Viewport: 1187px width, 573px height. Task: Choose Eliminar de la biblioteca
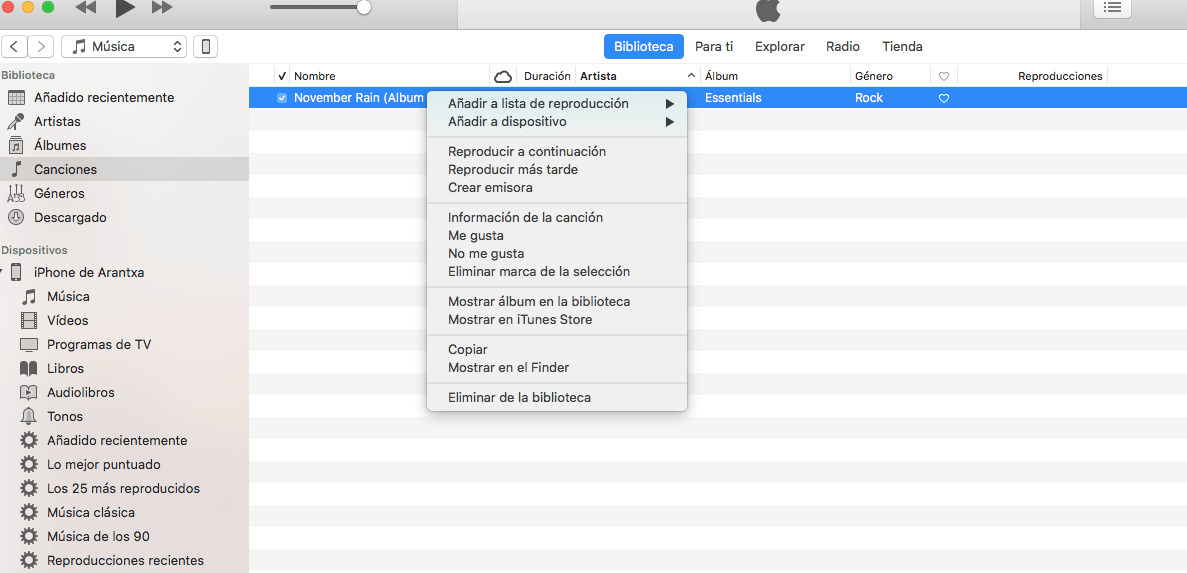557,397
